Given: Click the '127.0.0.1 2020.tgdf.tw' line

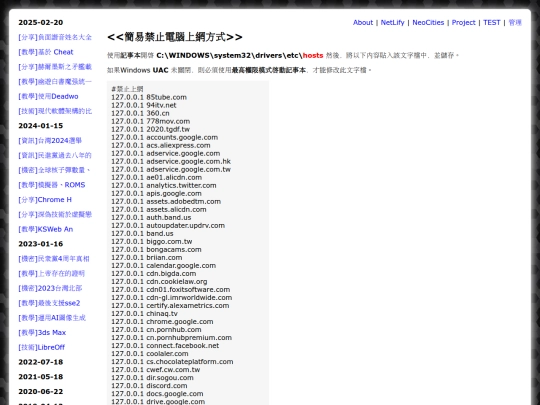Looking at the screenshot, I should (150, 129).
